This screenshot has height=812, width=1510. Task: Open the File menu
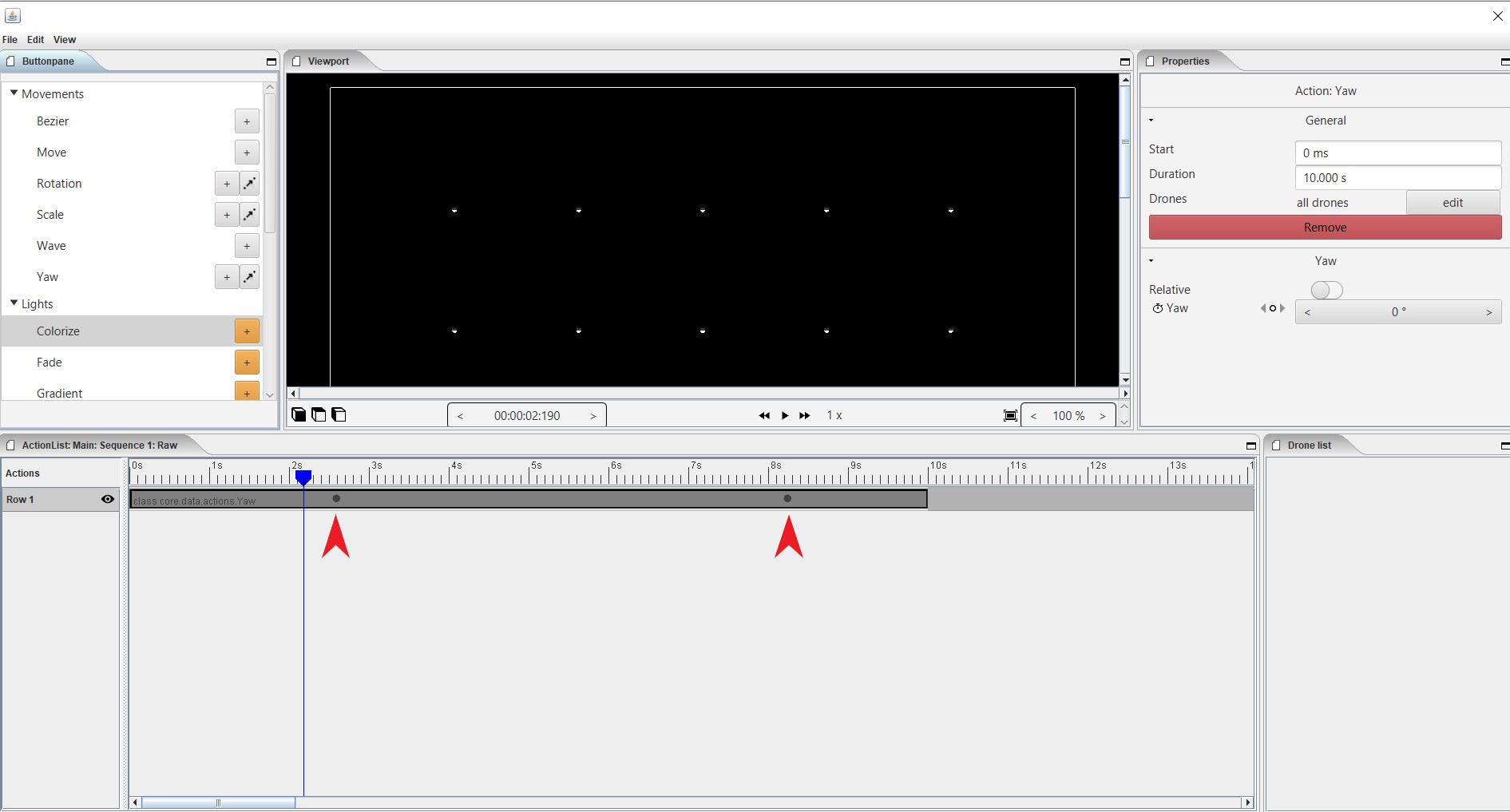pyautogui.click(x=10, y=40)
